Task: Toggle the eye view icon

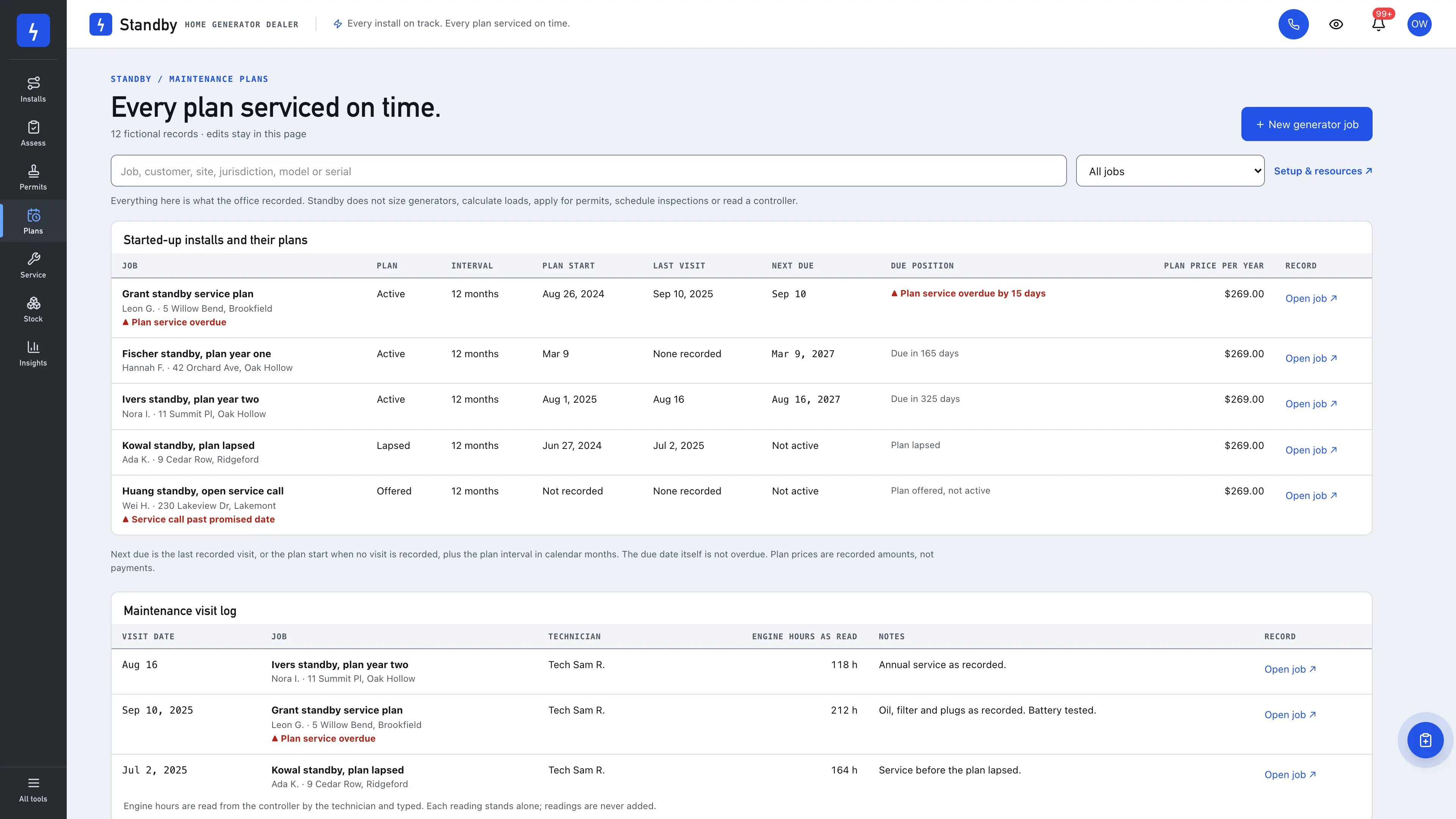Action: click(1335, 24)
